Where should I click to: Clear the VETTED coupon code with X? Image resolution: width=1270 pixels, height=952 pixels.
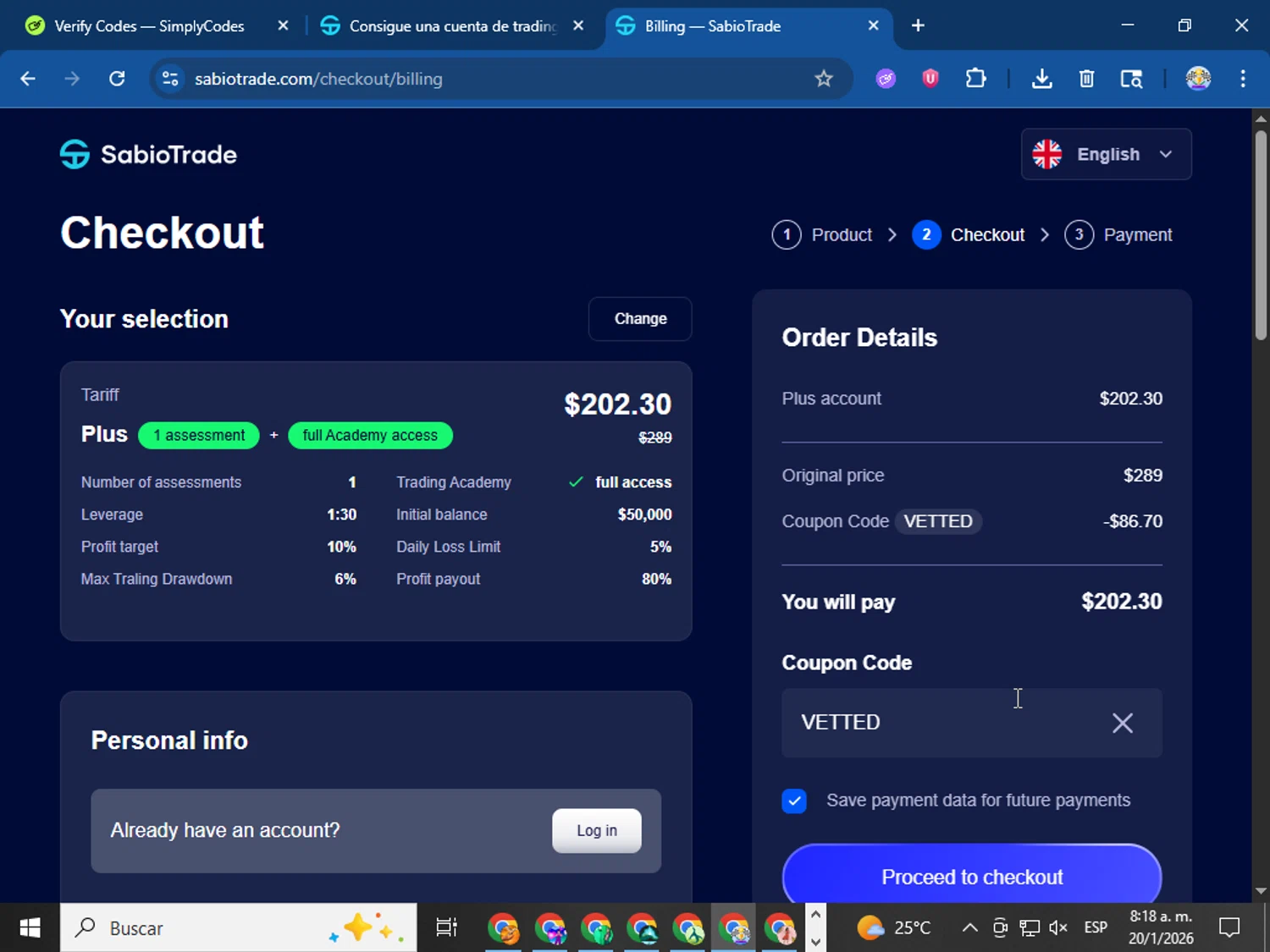1123,723
